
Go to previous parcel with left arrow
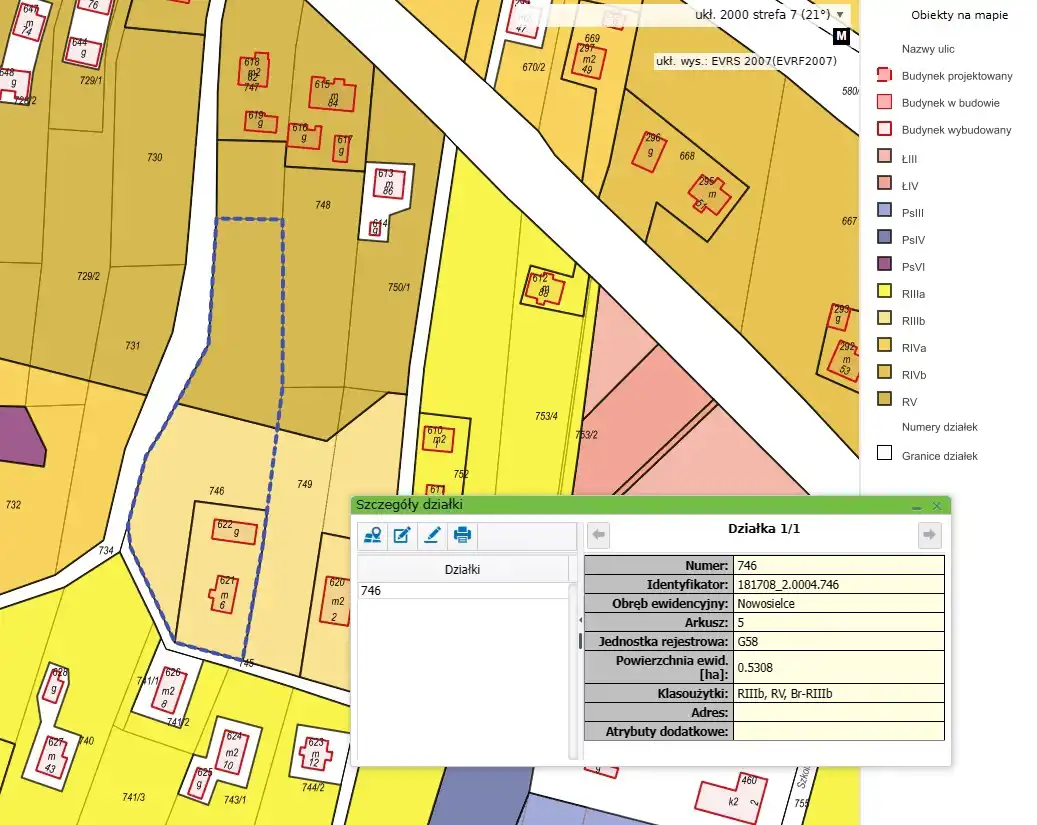coord(599,535)
